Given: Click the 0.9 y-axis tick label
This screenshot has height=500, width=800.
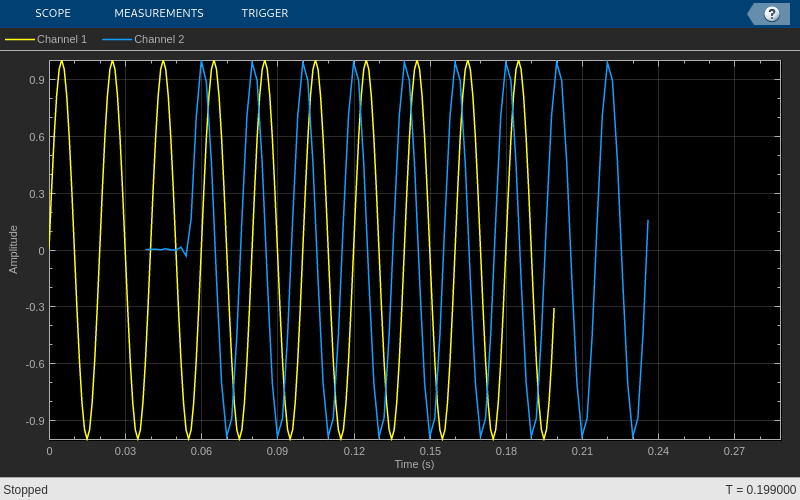Looking at the screenshot, I should 38,80.
